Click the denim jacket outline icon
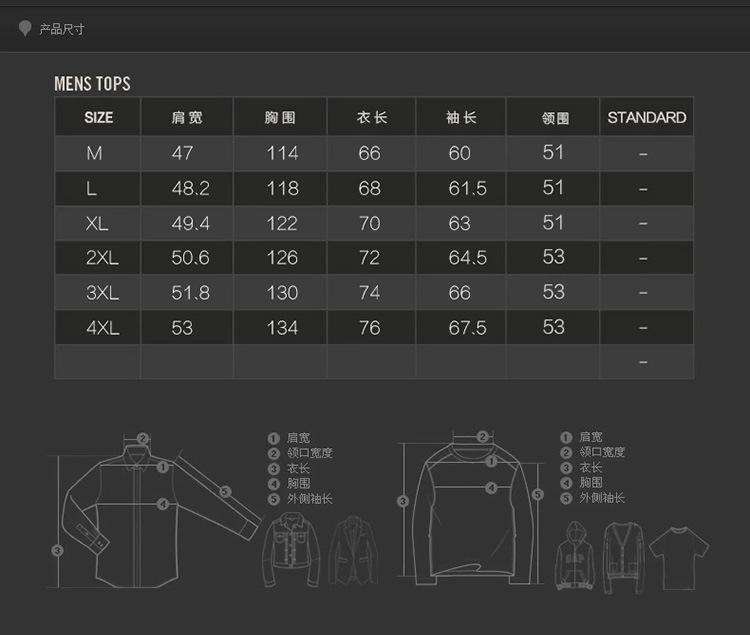Viewport: 750px width, 635px height. [x=293, y=550]
